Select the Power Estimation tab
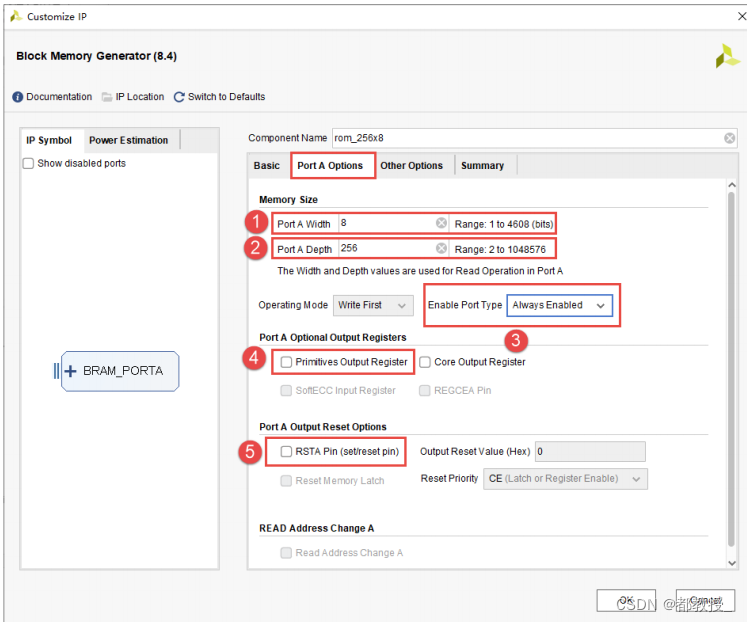Viewport: 747px width, 622px height. 129,140
